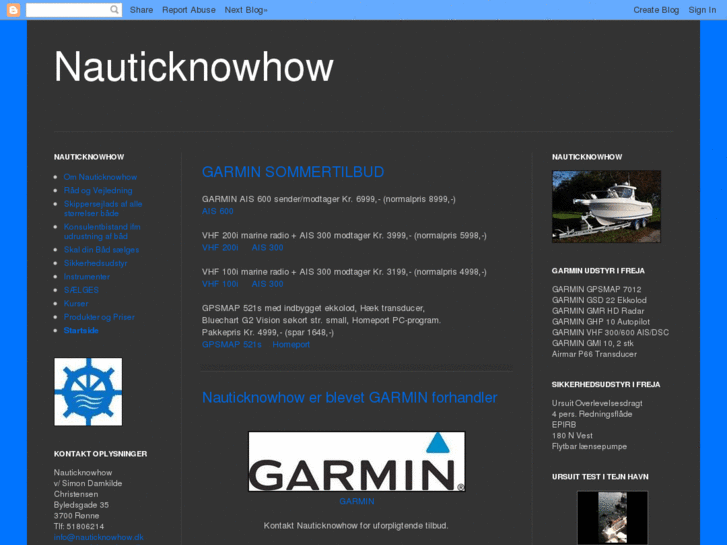The height and width of the screenshot is (545, 727).
Task: Select GARMIN GHP 10 Autopilot text
Action: pyautogui.click(x=600, y=321)
